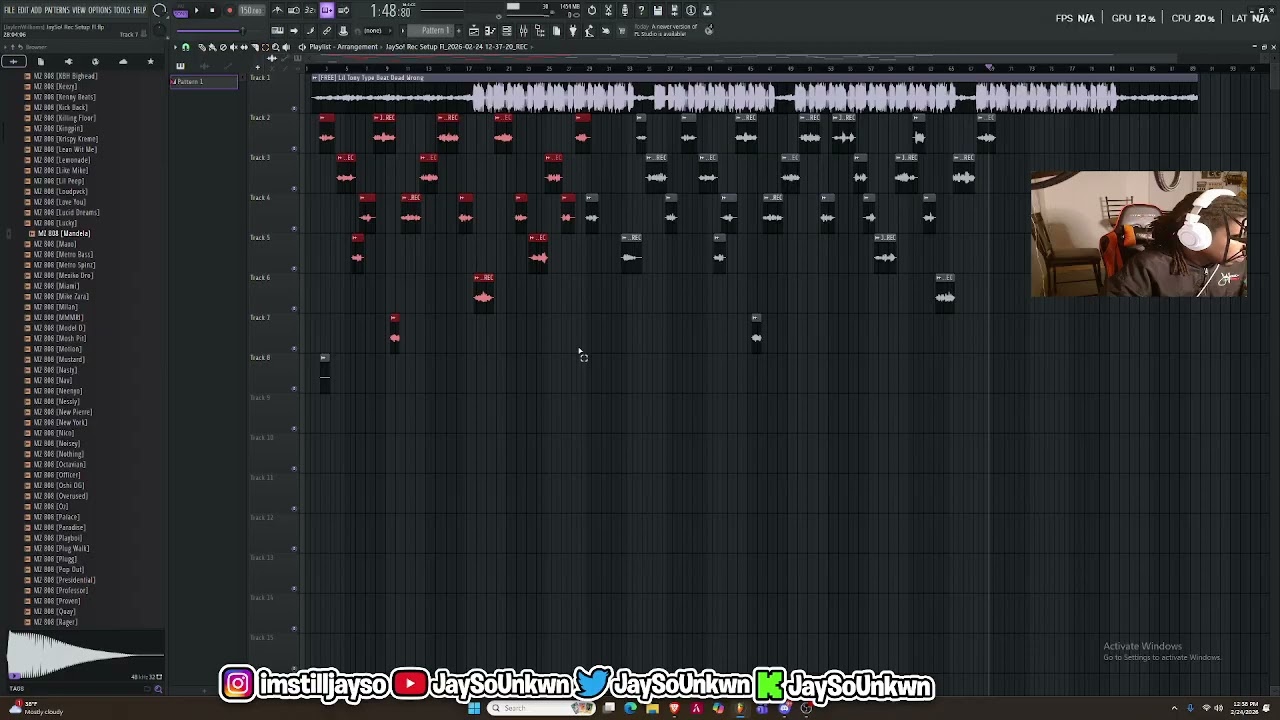The height and width of the screenshot is (720, 1280).
Task: Open the Playlist view icon
Action: pyautogui.click(x=474, y=30)
